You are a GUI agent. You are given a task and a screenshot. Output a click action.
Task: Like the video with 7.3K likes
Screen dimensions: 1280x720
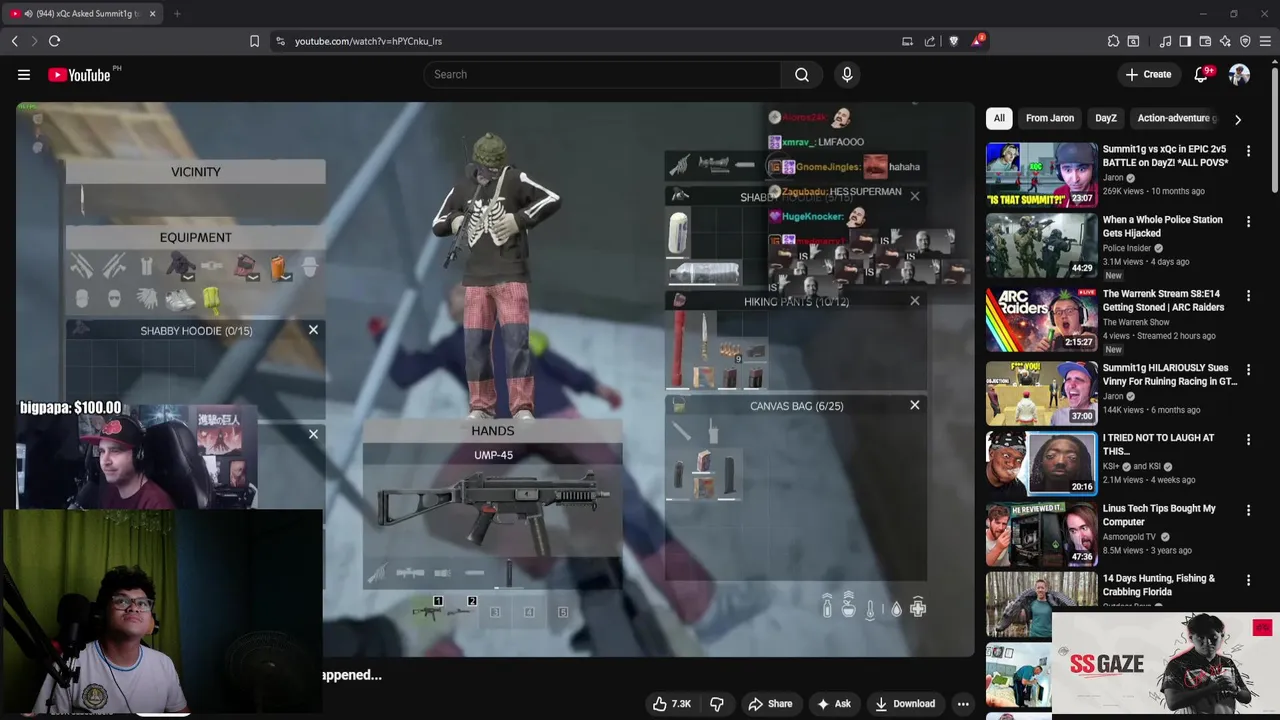coord(672,704)
